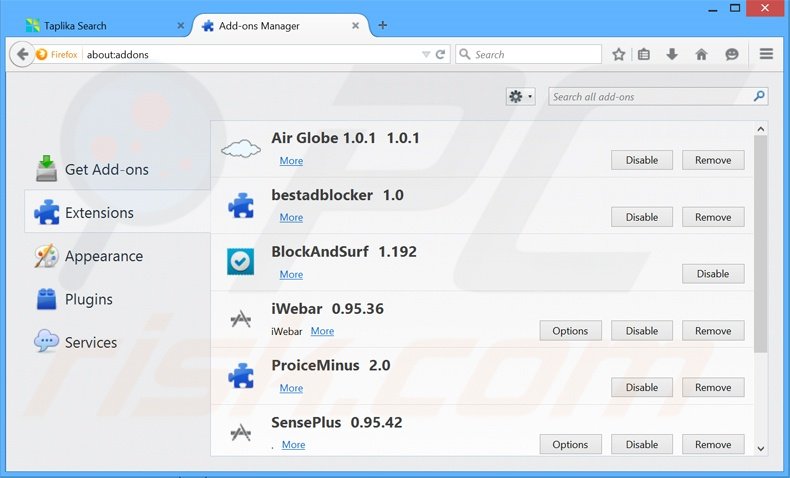Viewport: 790px width, 478px height.
Task: Click the scrollbar down arrow in extensions list
Action: 761,448
